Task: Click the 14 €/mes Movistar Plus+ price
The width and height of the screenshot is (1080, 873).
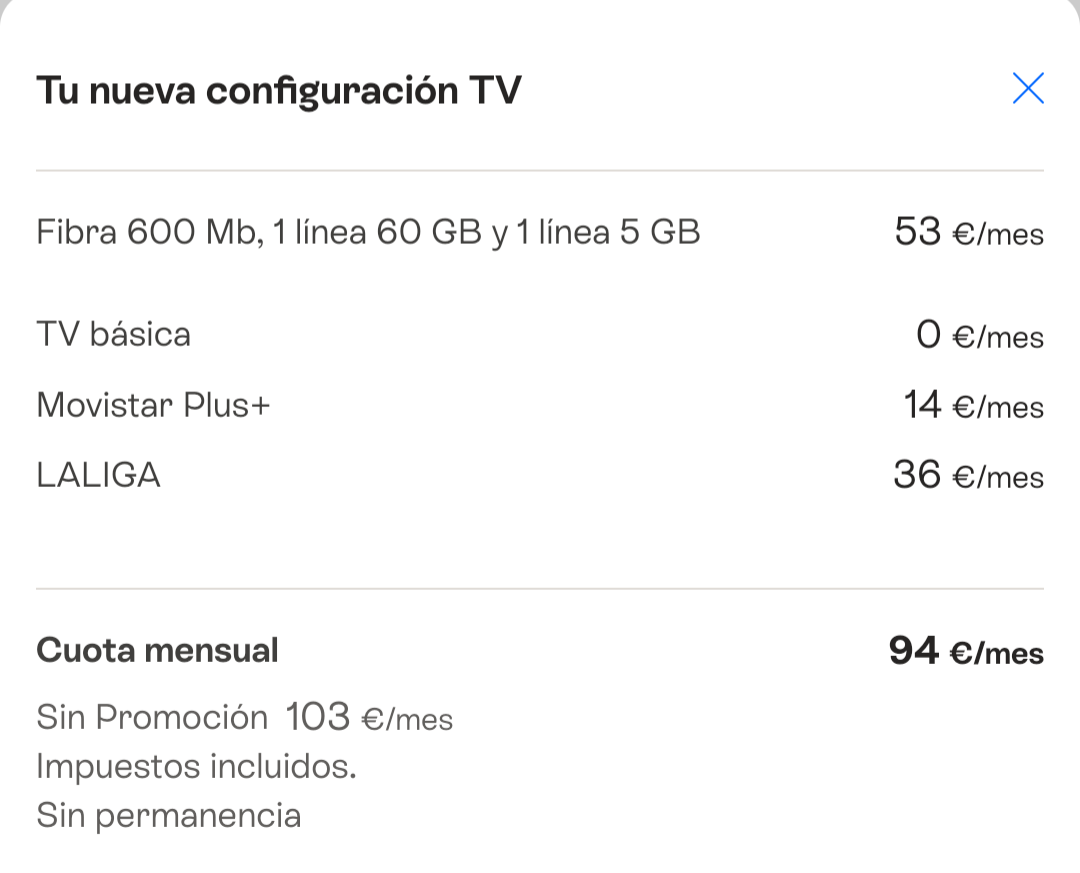Action: pos(973,406)
